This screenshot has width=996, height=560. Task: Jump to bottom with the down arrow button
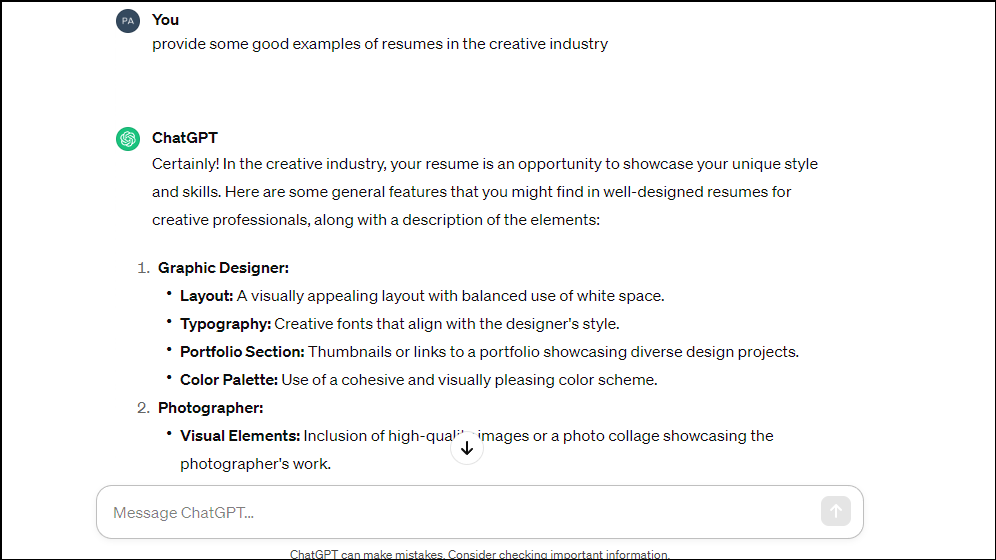(x=467, y=448)
